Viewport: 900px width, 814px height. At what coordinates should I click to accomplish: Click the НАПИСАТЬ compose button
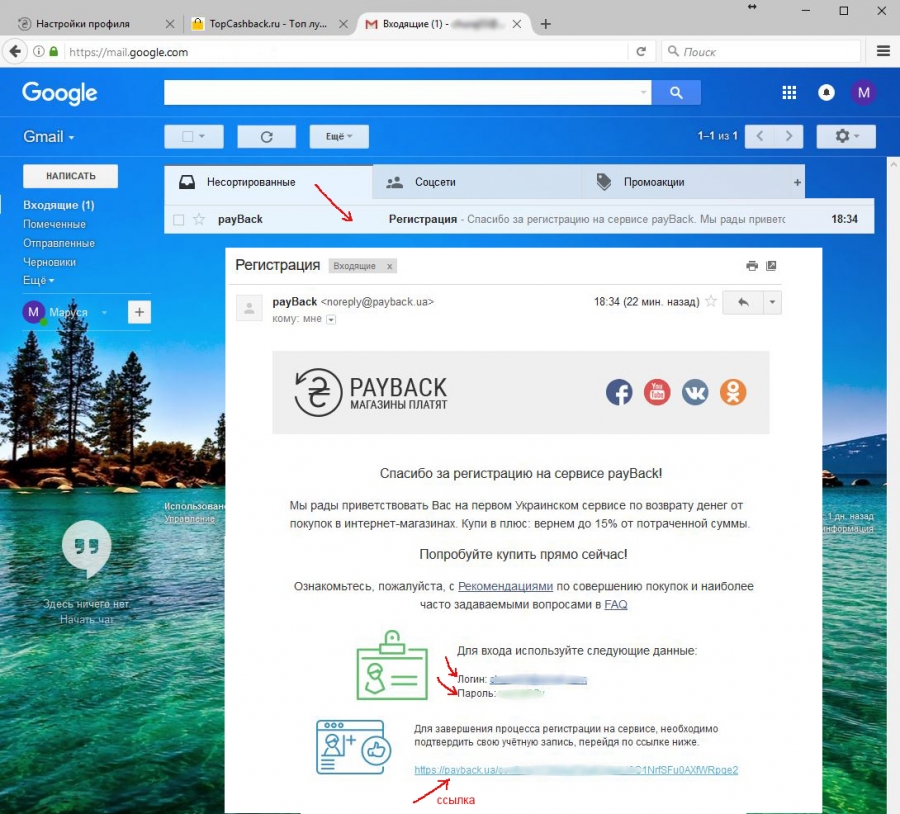(71, 176)
